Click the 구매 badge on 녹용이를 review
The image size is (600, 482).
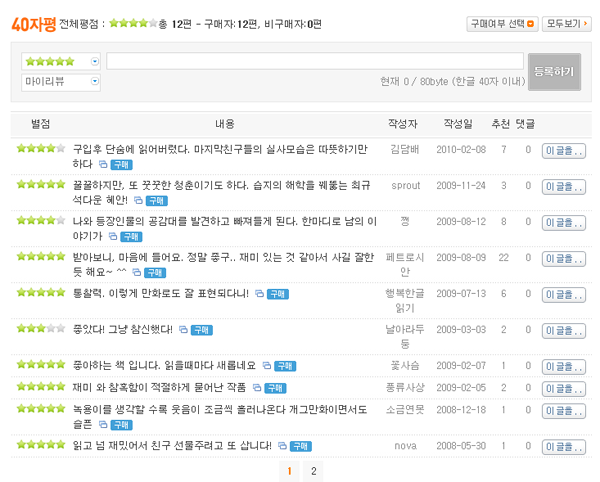coord(122,425)
